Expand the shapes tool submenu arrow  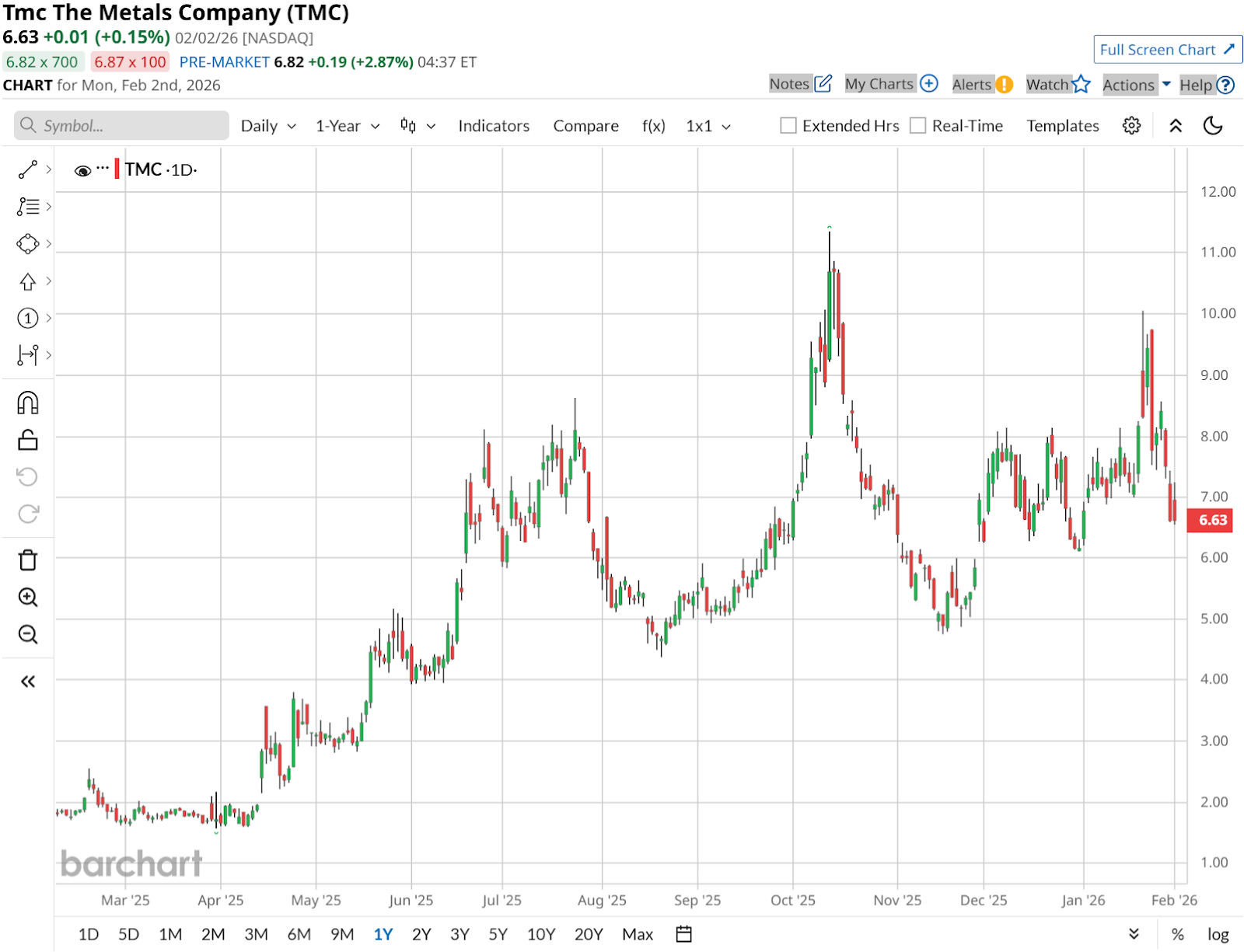pyautogui.click(x=49, y=244)
